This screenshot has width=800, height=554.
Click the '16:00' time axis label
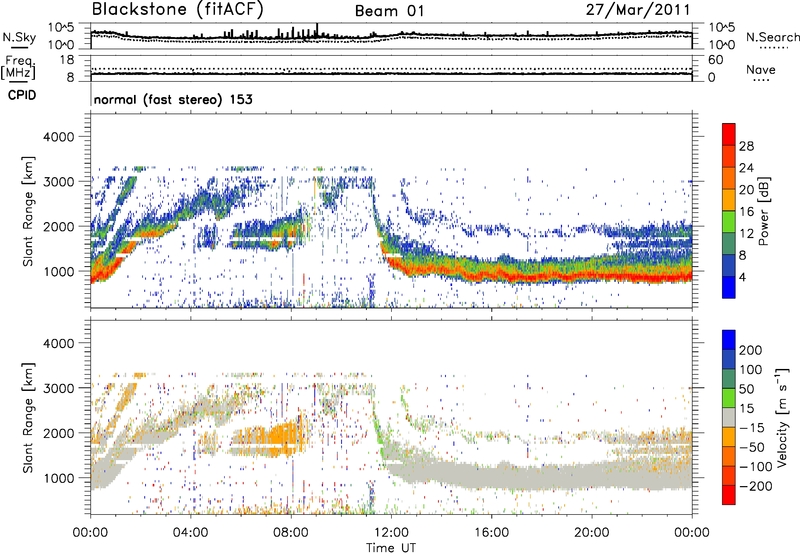pos(491,533)
